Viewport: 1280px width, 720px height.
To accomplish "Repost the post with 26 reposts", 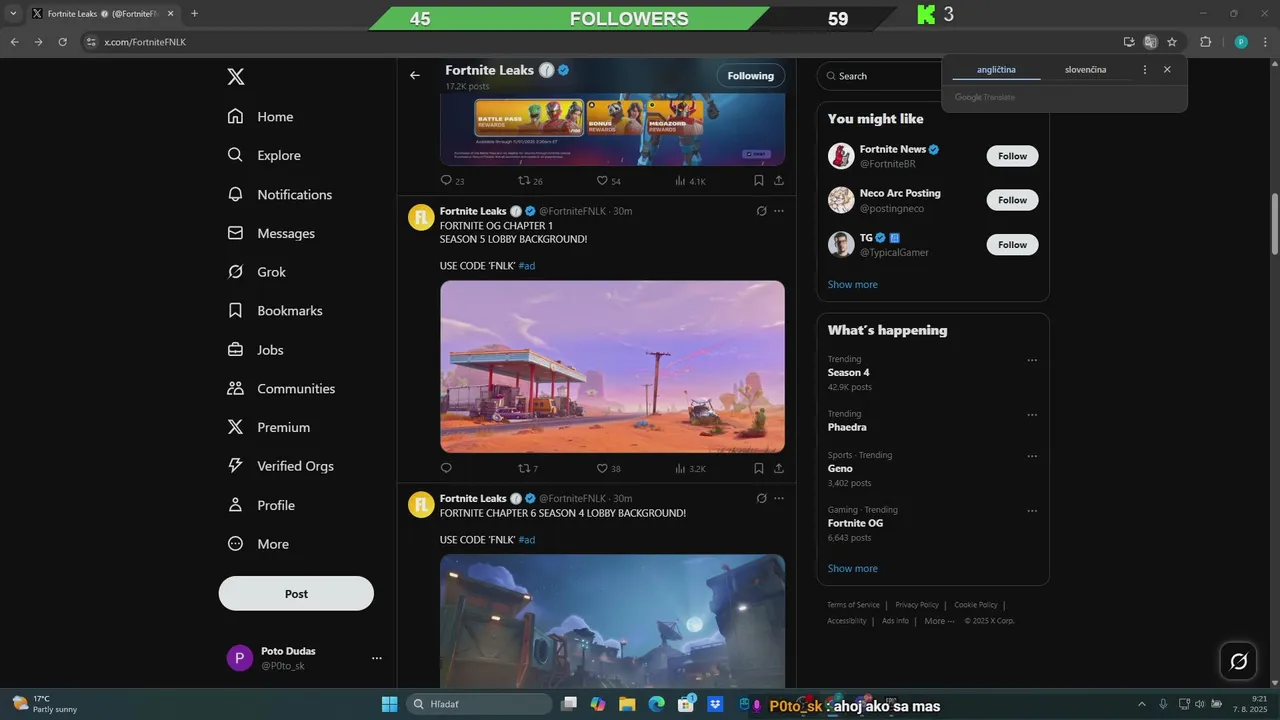I will 530,181.
